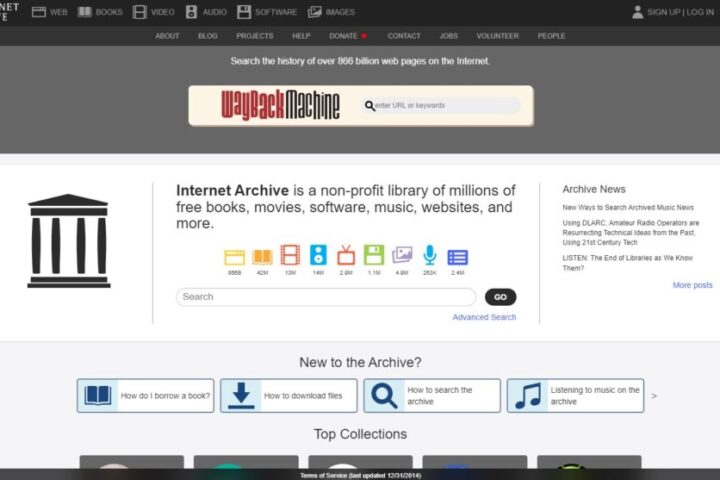Click the Wayback Machine logo

(281, 105)
